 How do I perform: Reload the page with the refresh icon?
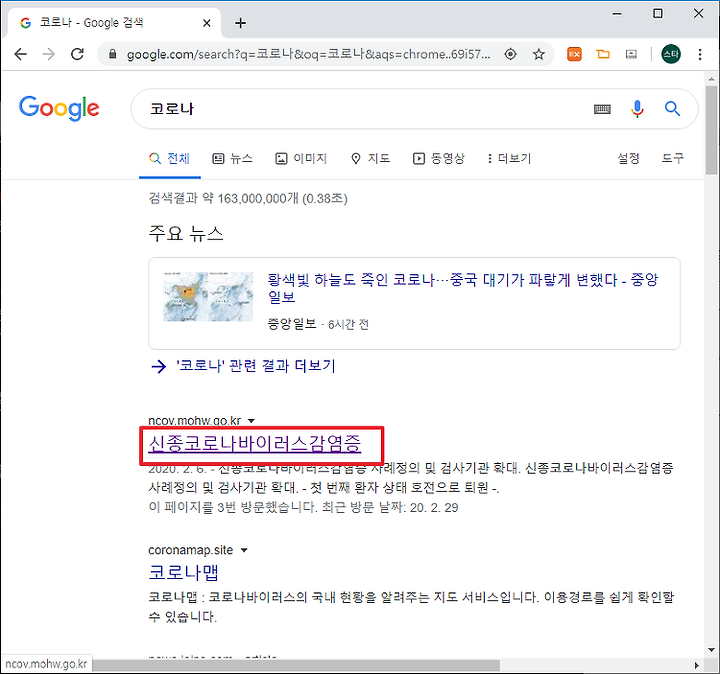point(78,54)
